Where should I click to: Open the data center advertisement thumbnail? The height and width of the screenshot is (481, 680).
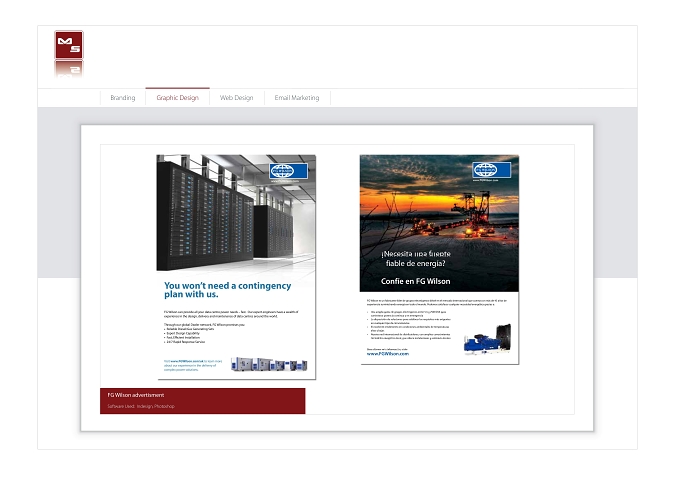[236, 267]
